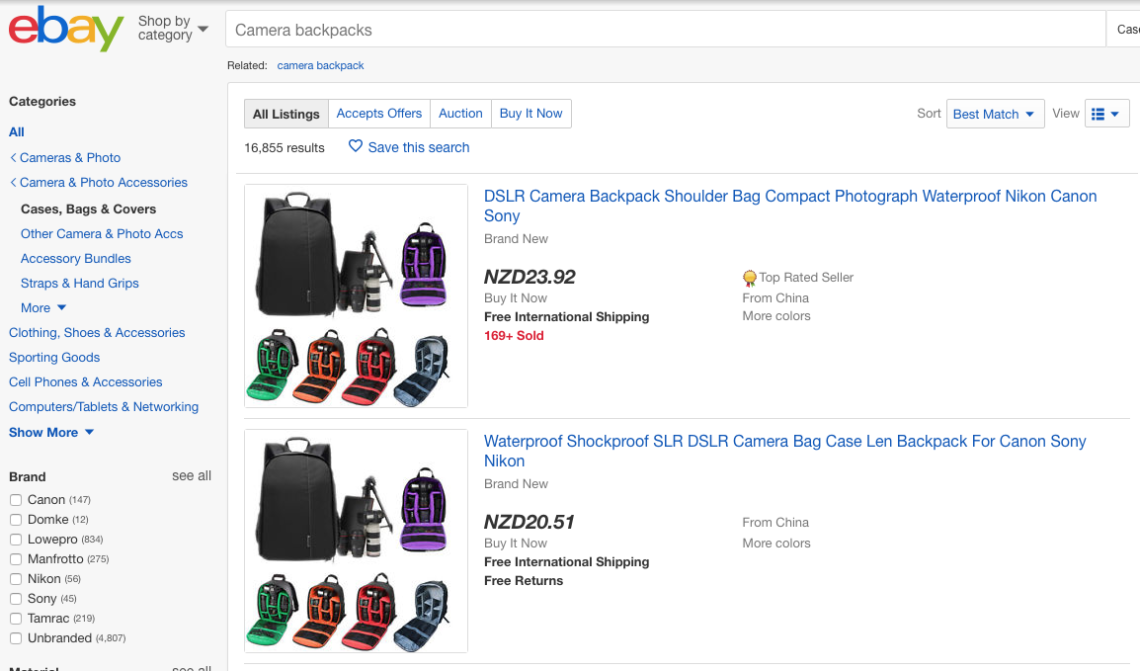Click the list view icon
The height and width of the screenshot is (671, 1140).
[x=1098, y=114]
